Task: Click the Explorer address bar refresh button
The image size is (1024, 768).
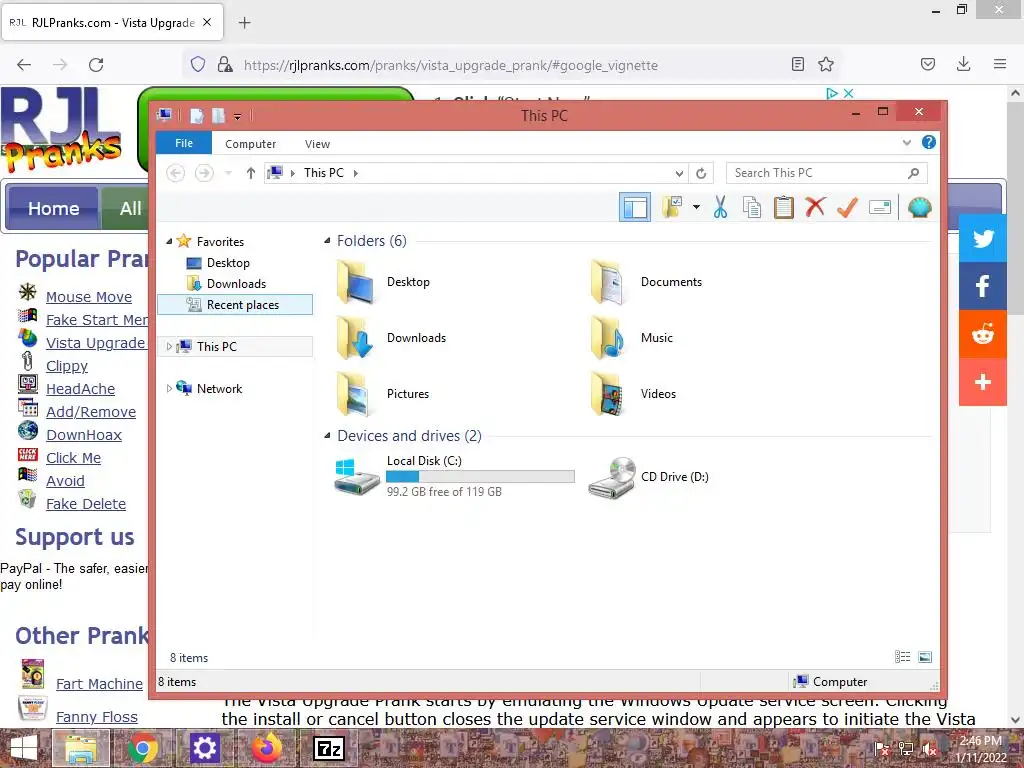Action: click(x=701, y=173)
